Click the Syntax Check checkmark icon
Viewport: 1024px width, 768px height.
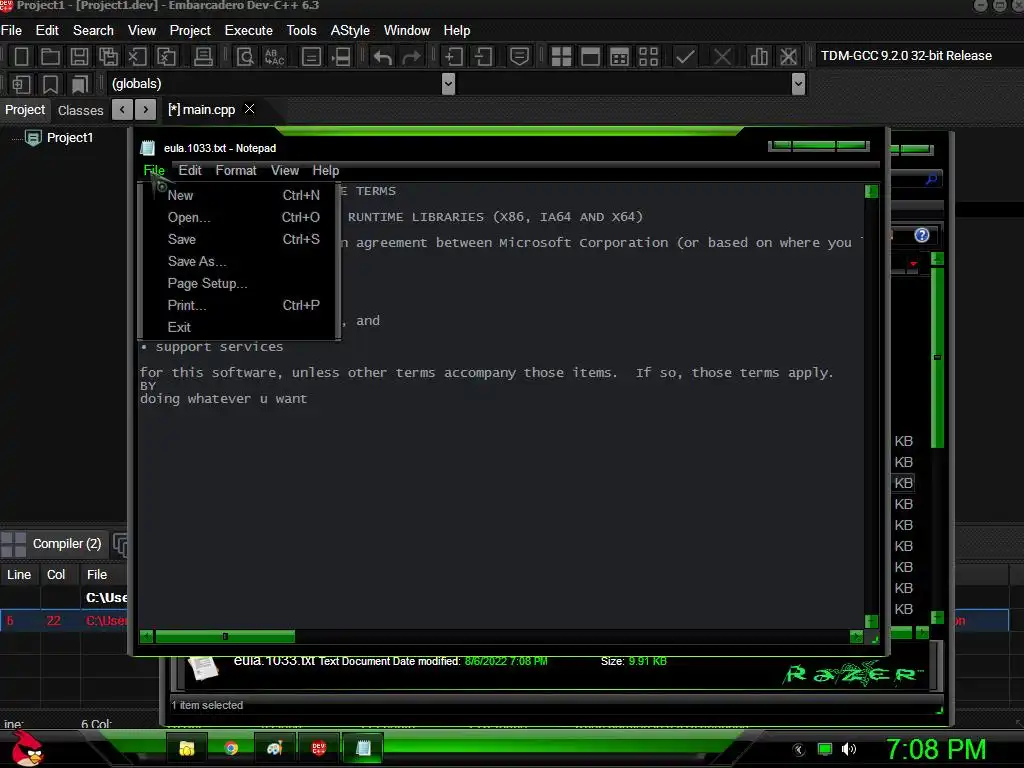pos(685,56)
